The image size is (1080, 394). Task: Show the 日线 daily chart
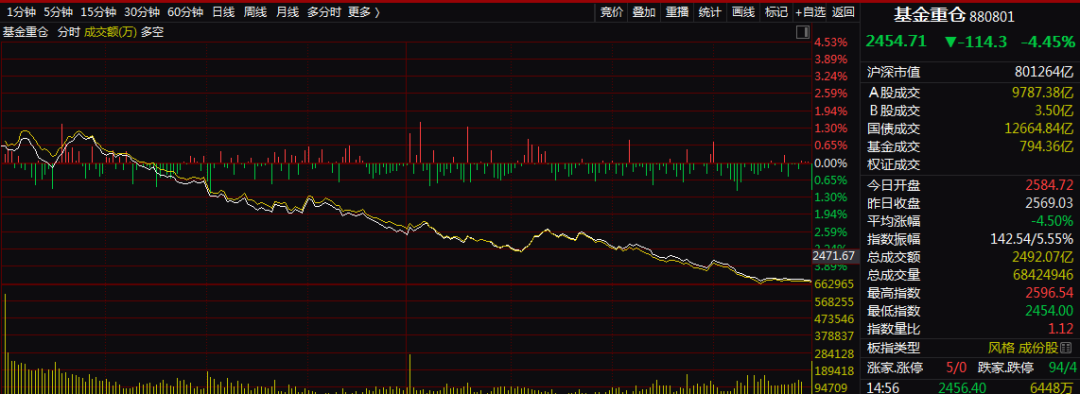pos(223,12)
